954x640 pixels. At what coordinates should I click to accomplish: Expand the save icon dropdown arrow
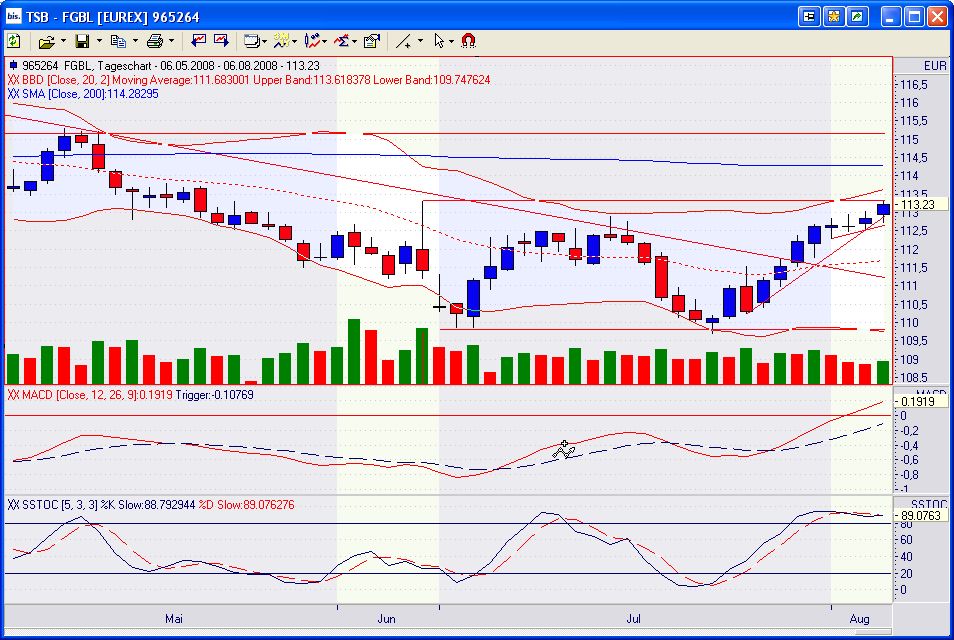pyautogui.click(x=99, y=41)
